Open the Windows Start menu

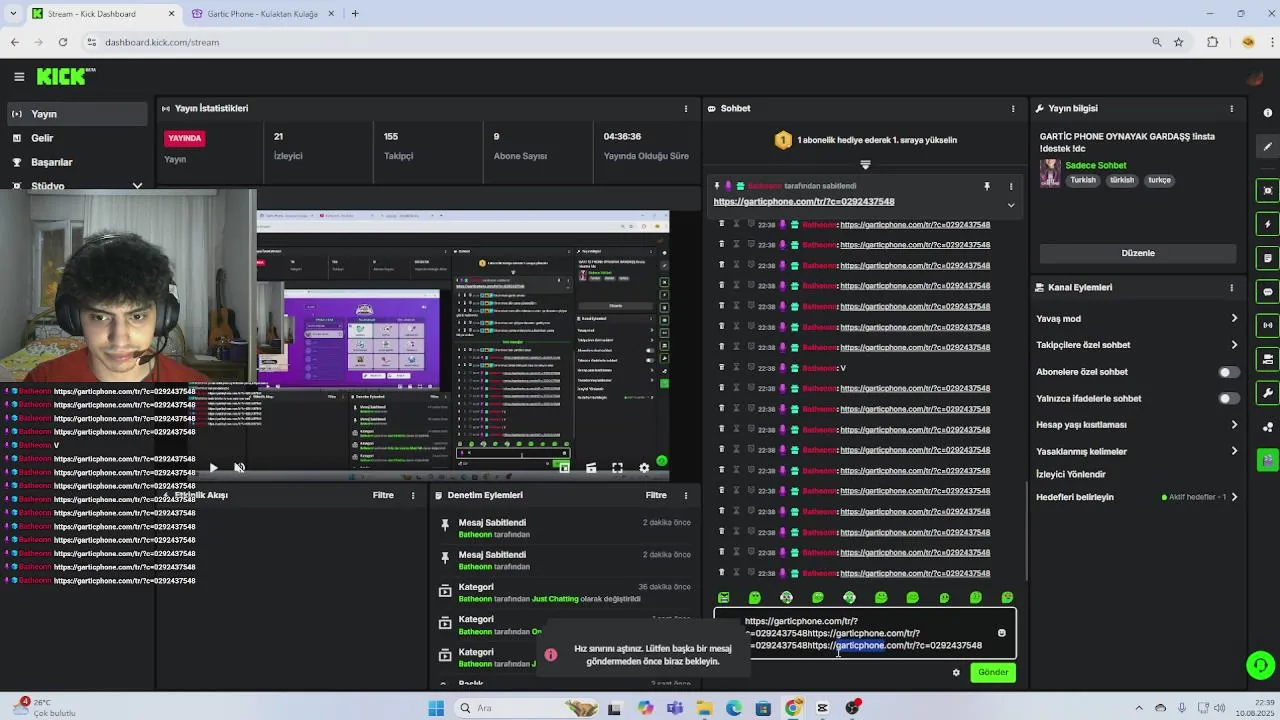tap(436, 708)
